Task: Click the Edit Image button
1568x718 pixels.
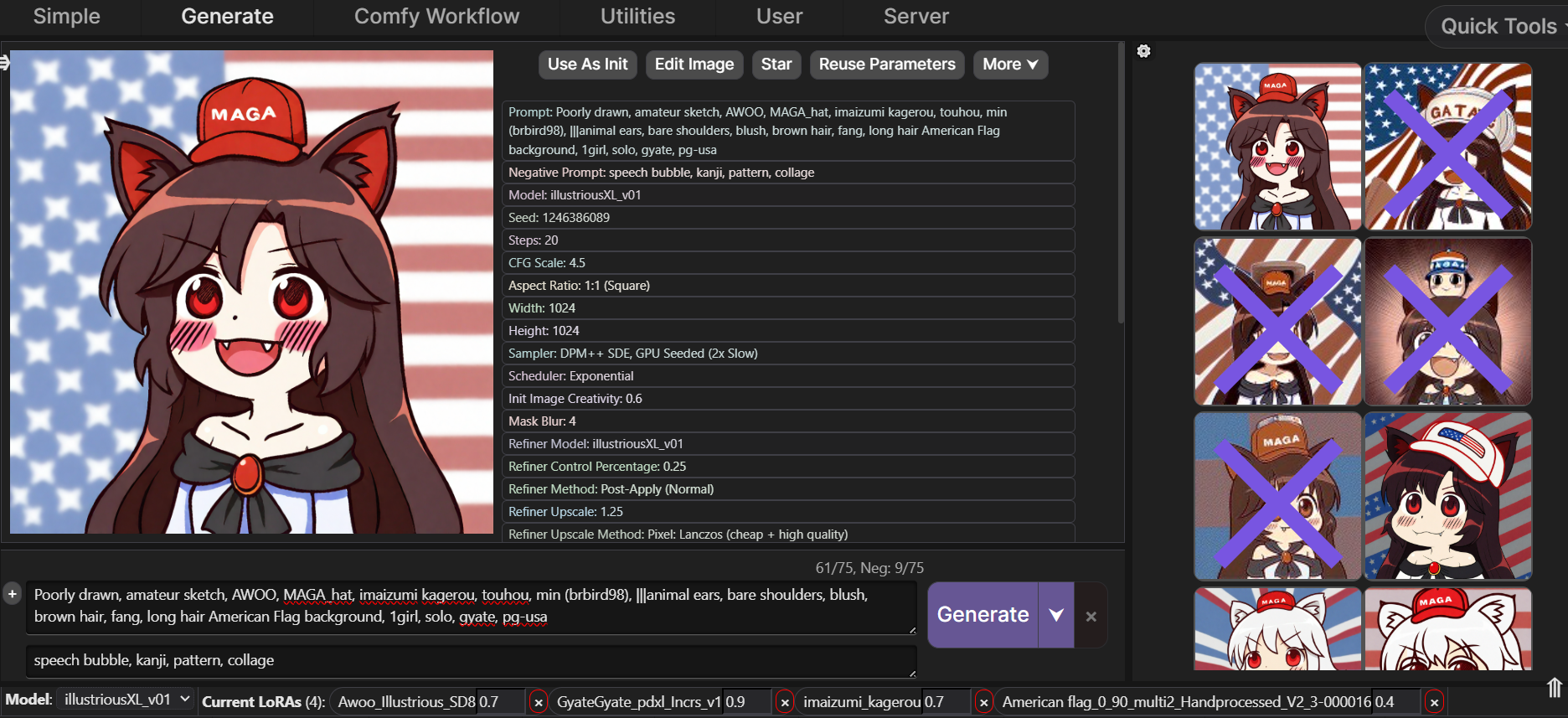Action: coord(694,65)
